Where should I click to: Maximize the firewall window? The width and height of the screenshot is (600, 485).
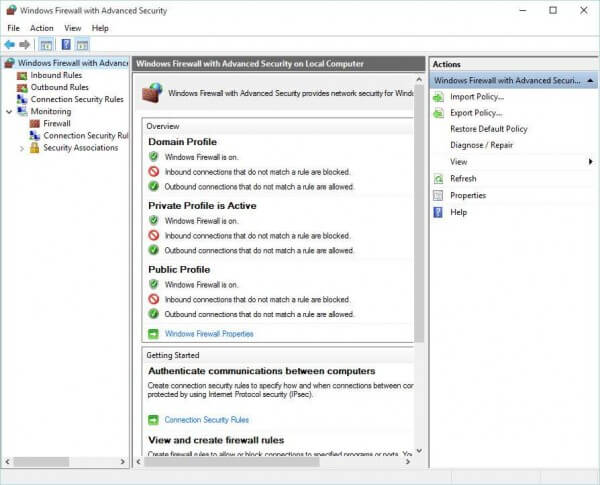tap(553, 10)
